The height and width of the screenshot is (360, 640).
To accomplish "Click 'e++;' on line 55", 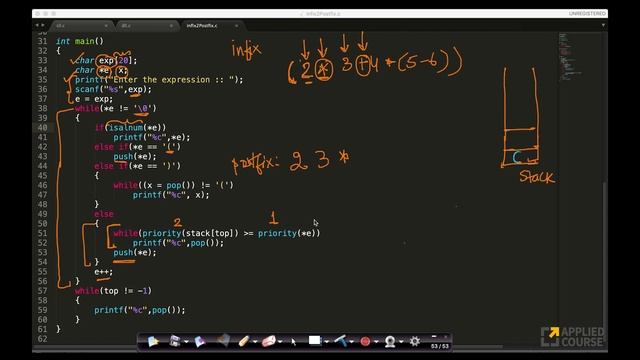I will coord(104,272).
